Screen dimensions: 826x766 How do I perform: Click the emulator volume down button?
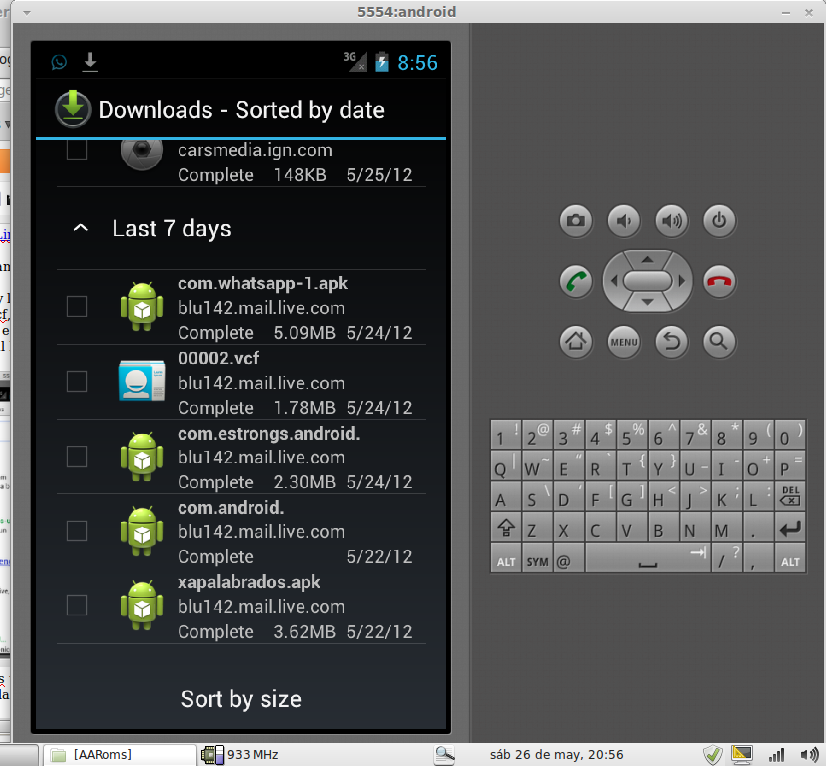point(624,220)
